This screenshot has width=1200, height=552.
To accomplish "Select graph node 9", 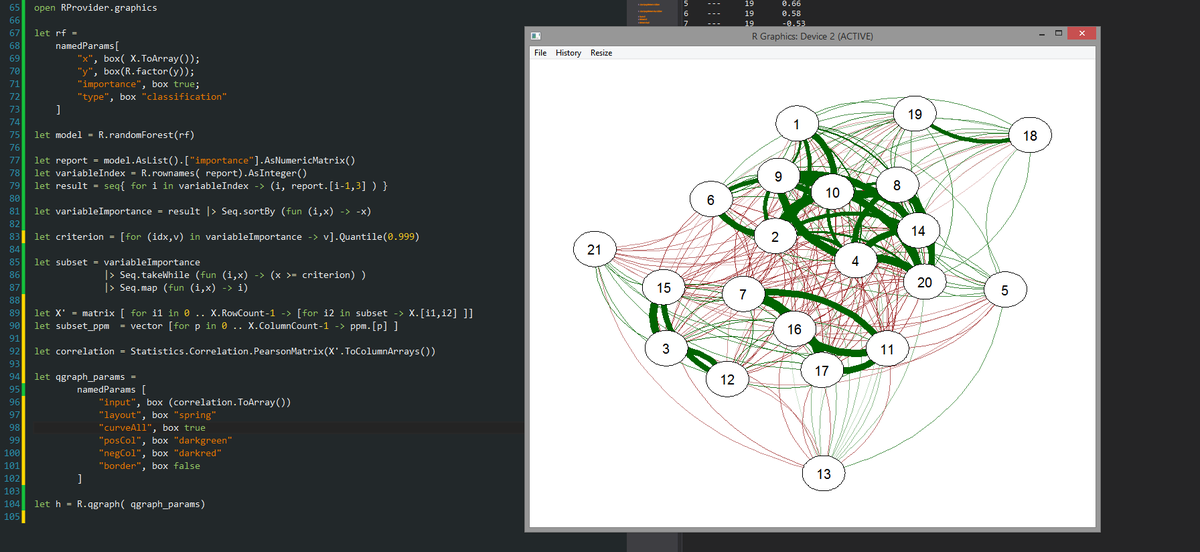I will [778, 176].
